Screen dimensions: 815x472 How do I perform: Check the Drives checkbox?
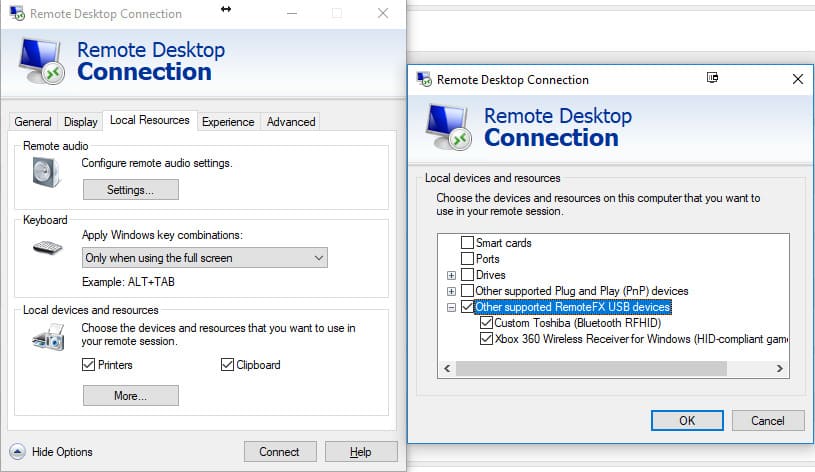point(467,274)
